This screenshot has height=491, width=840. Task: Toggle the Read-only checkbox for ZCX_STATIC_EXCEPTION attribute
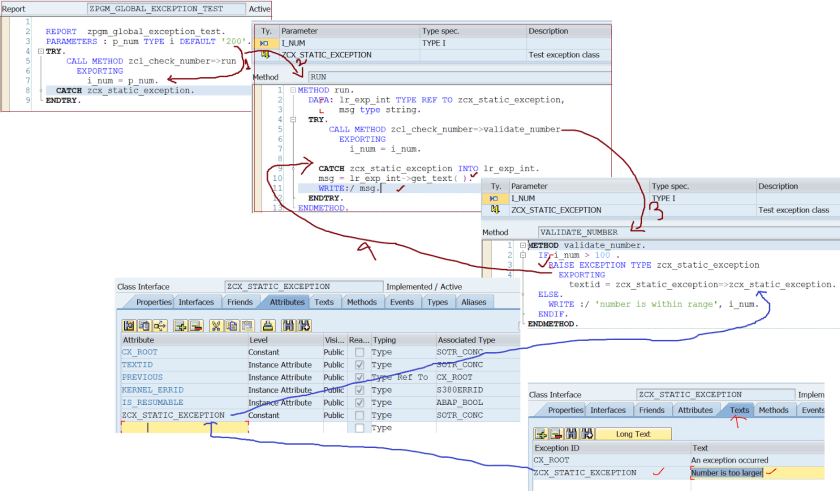pos(359,414)
